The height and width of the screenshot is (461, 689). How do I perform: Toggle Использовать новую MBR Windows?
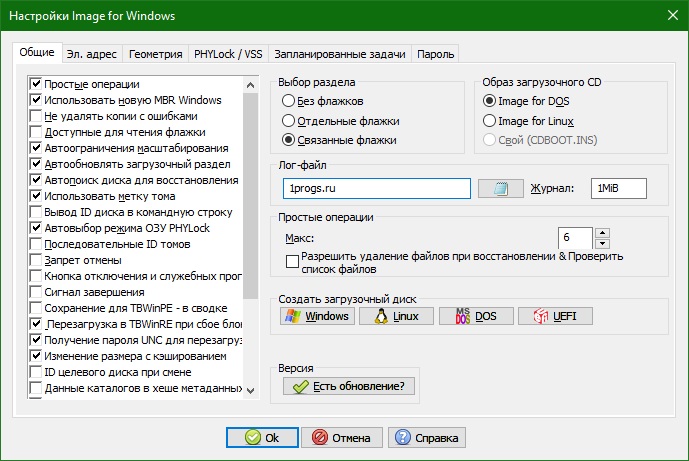(36, 100)
